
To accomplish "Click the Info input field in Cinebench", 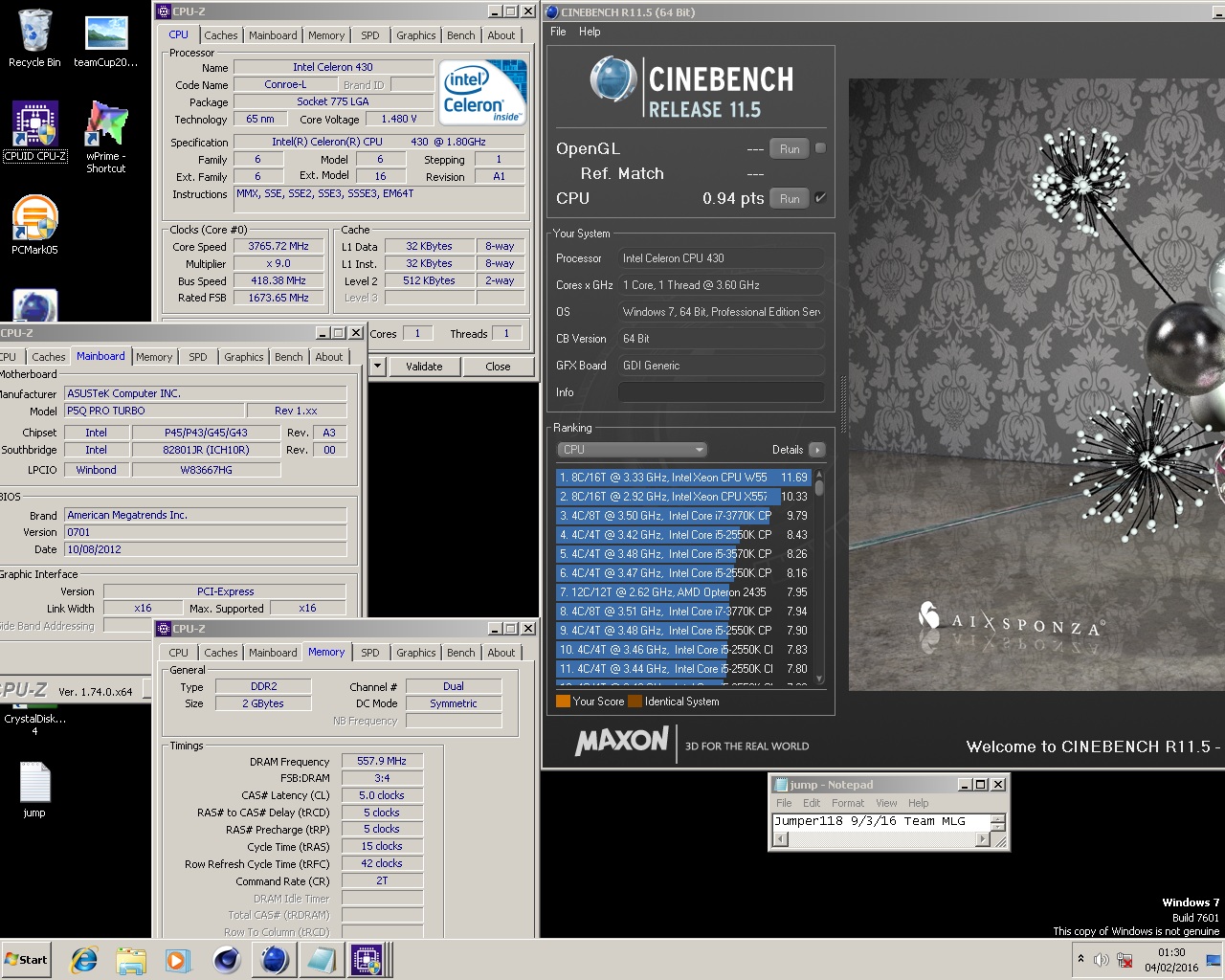I will pos(721,392).
